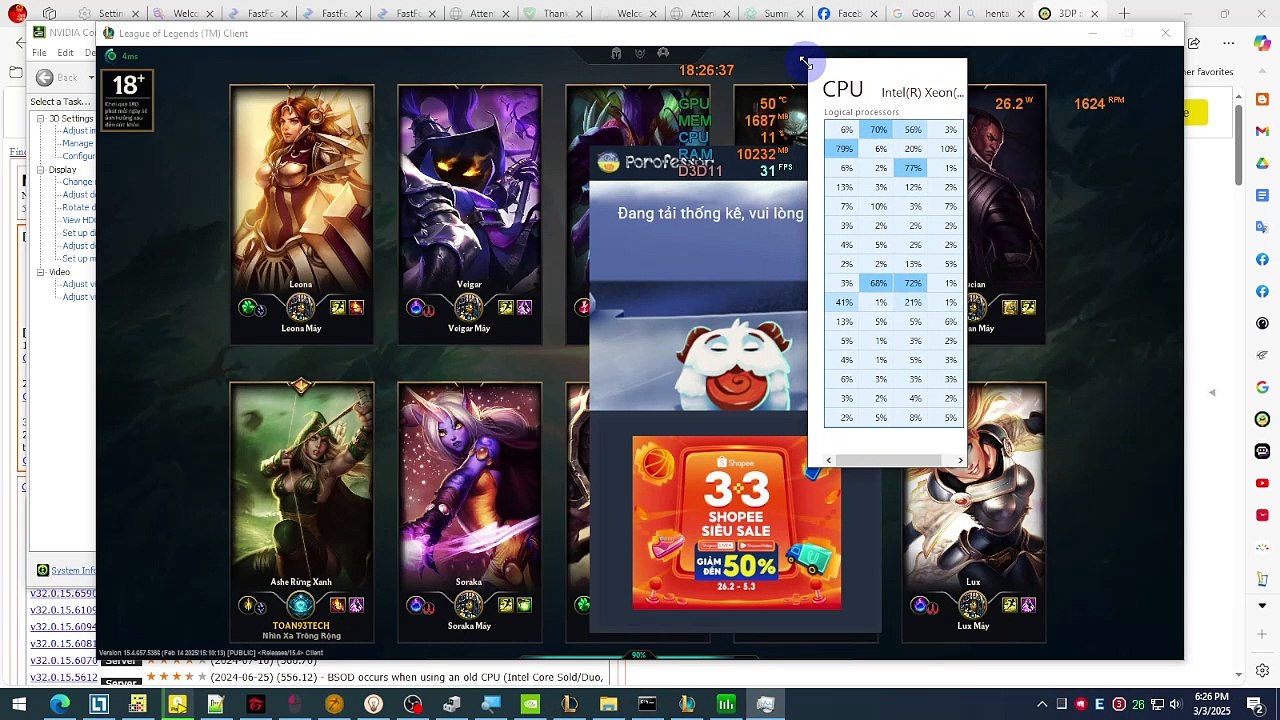Click the CPU panel horizontal scrollbar thumb

pyautogui.click(x=889, y=460)
